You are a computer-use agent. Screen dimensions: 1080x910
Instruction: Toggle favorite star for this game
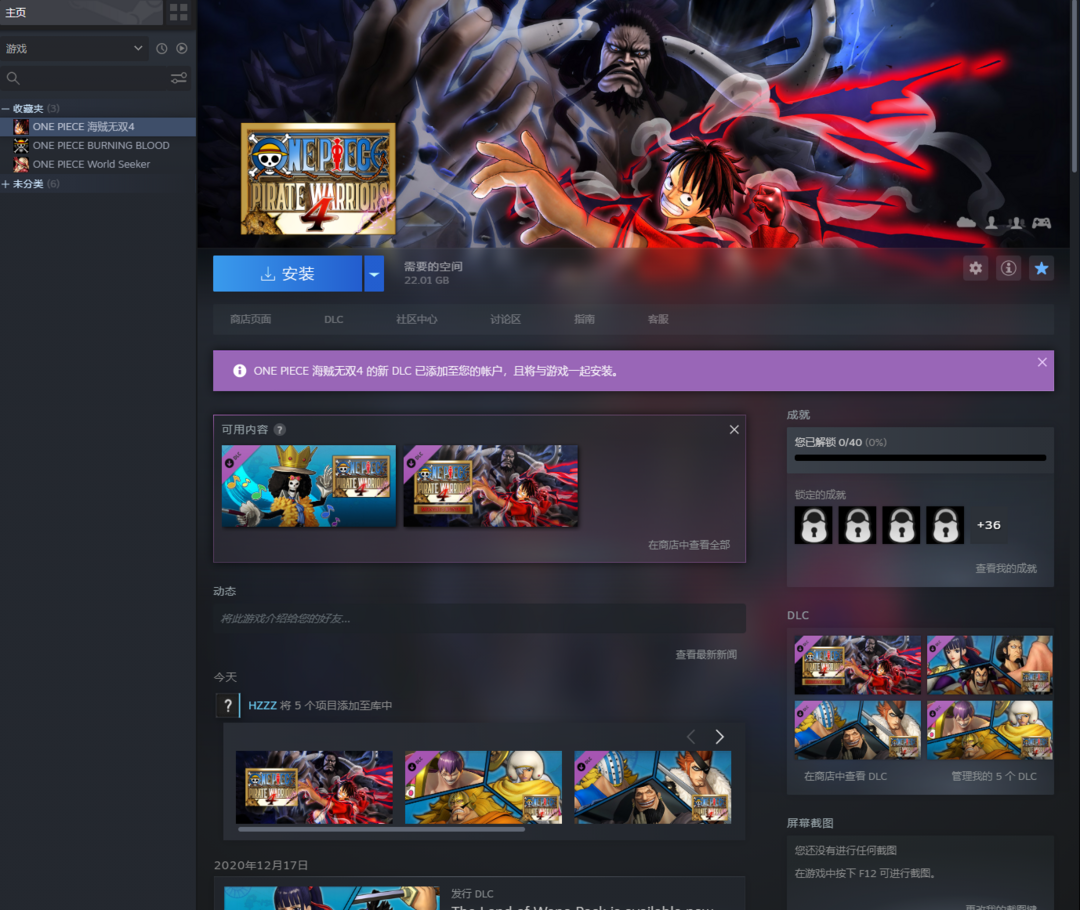tap(1041, 268)
